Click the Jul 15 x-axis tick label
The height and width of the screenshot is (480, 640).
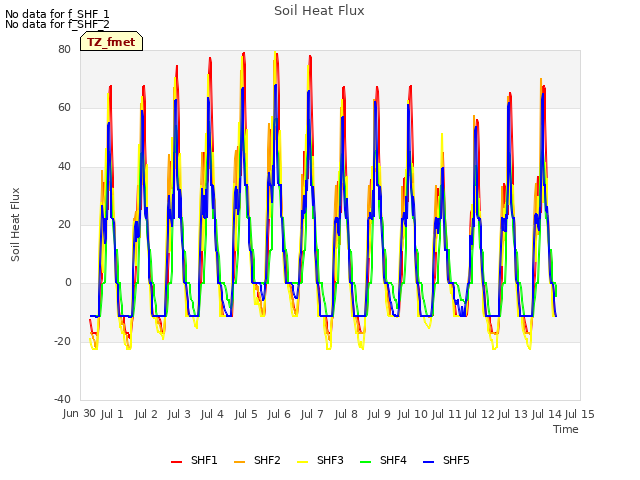tap(580, 414)
